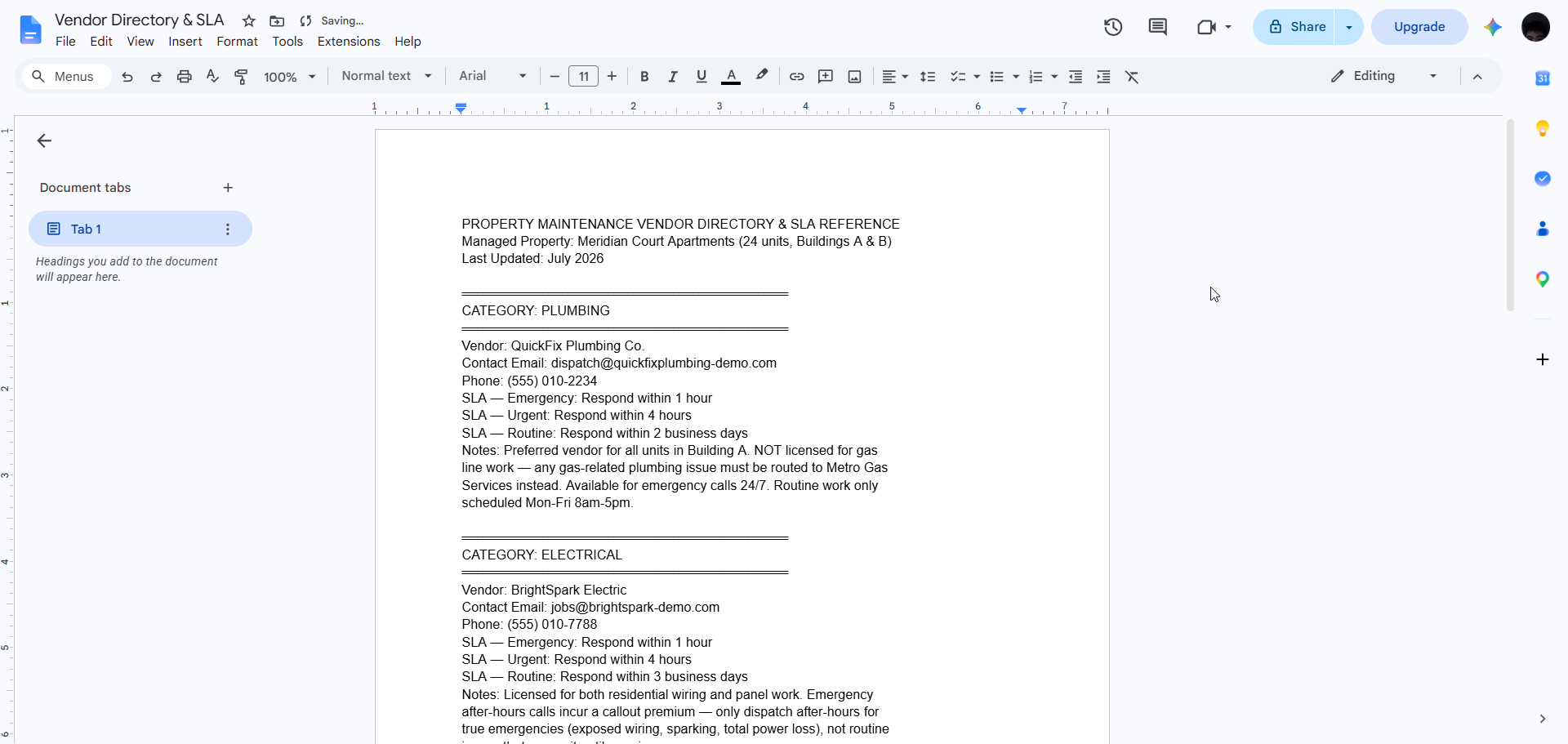This screenshot has width=1568, height=744.
Task: Insert an image
Action: pos(854,77)
